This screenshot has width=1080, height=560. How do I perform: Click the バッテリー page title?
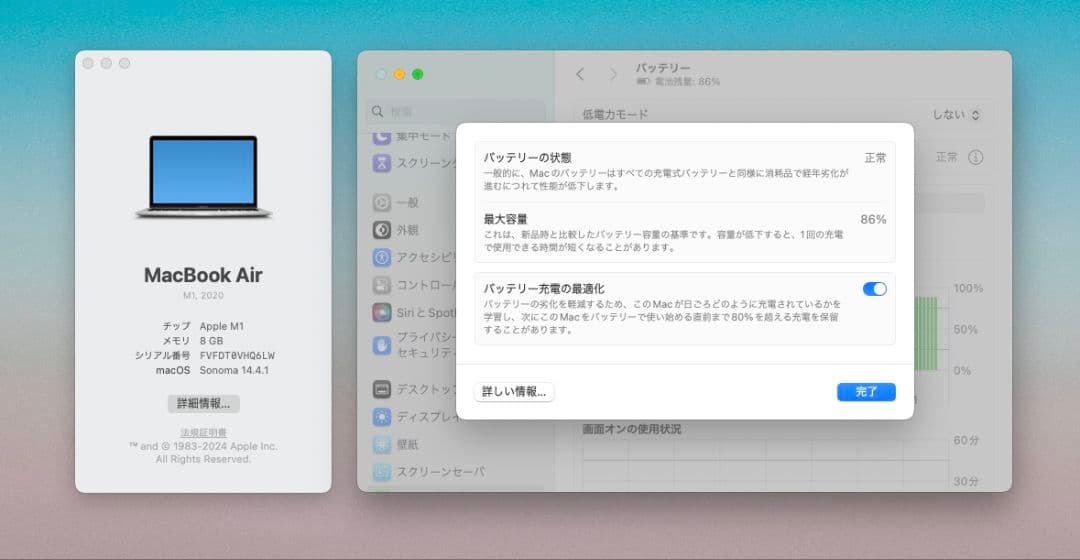663,68
